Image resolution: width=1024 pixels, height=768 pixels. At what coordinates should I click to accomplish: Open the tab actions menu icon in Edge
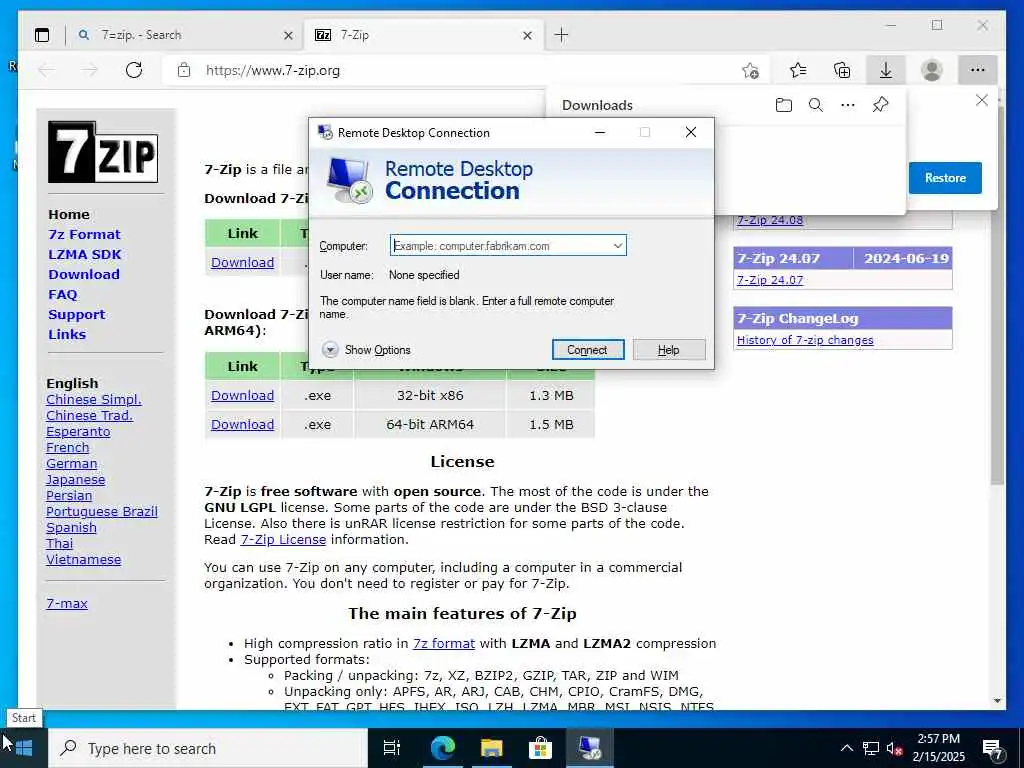42,35
